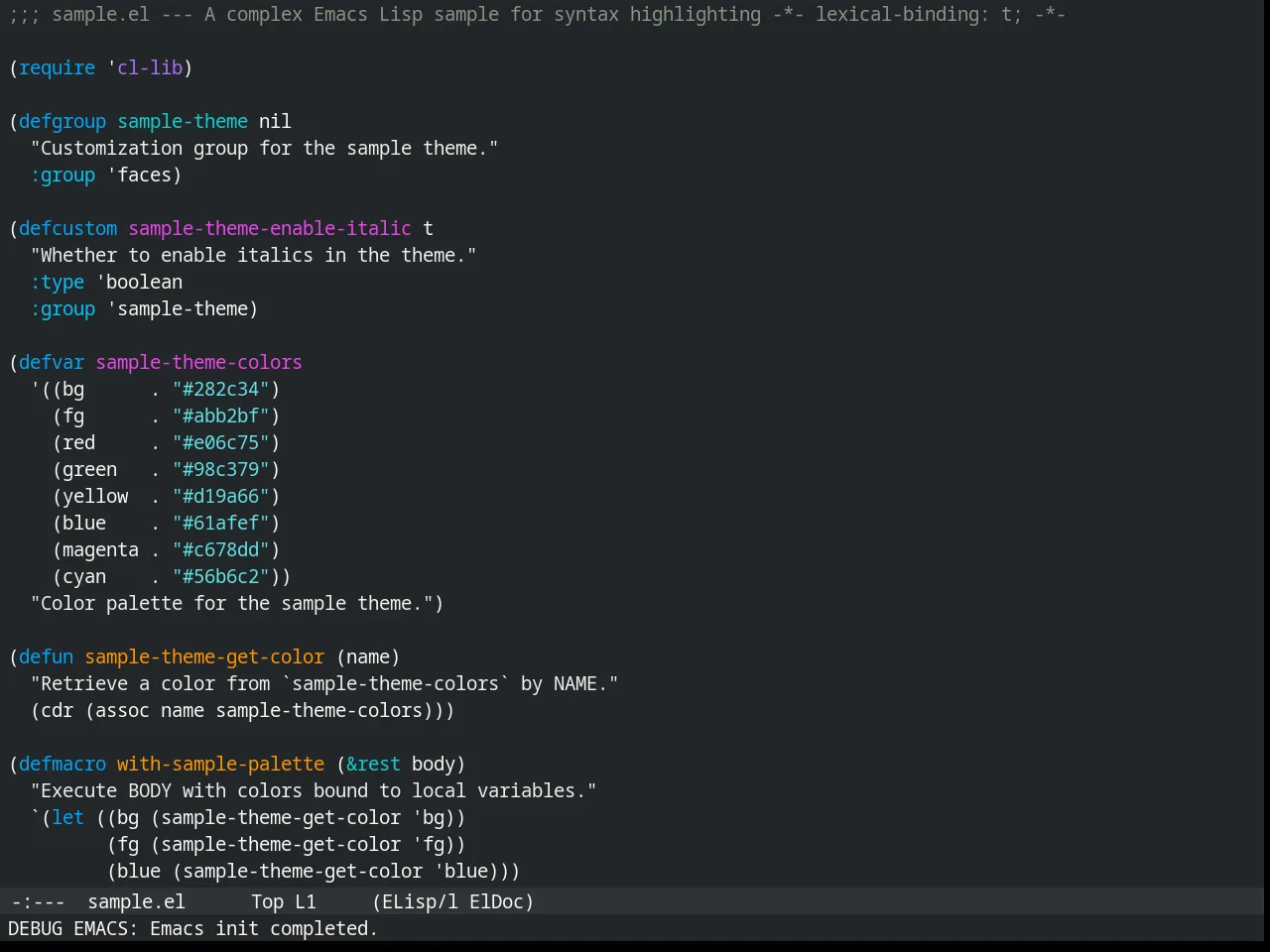Click the -:--- buffer status flags
This screenshot has height=952, width=1270.
click(x=38, y=901)
